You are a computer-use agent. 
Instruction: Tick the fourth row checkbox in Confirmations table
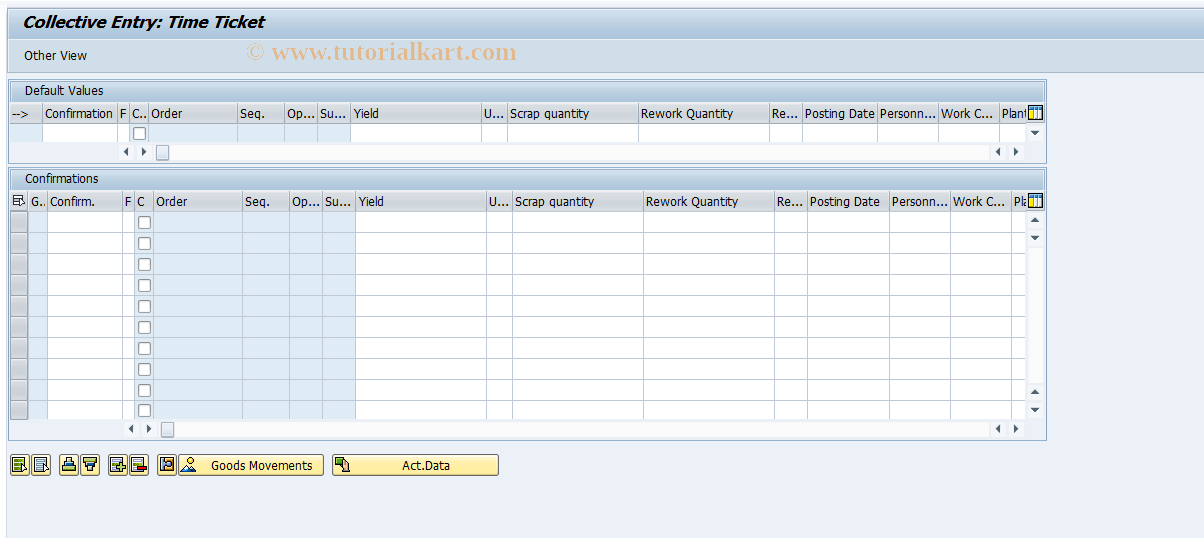(145, 285)
